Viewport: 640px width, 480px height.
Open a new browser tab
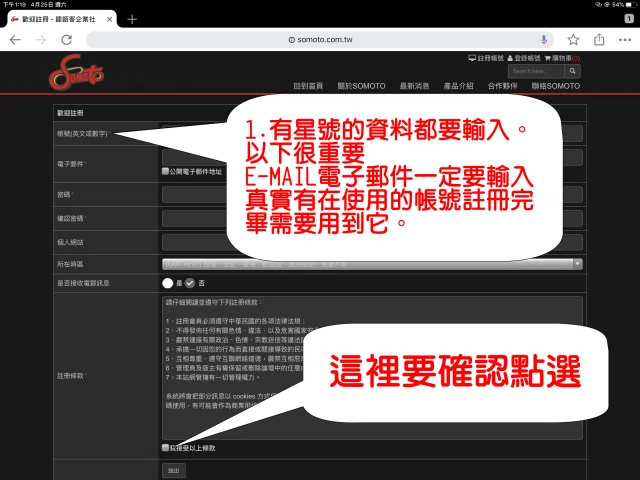[x=132, y=19]
